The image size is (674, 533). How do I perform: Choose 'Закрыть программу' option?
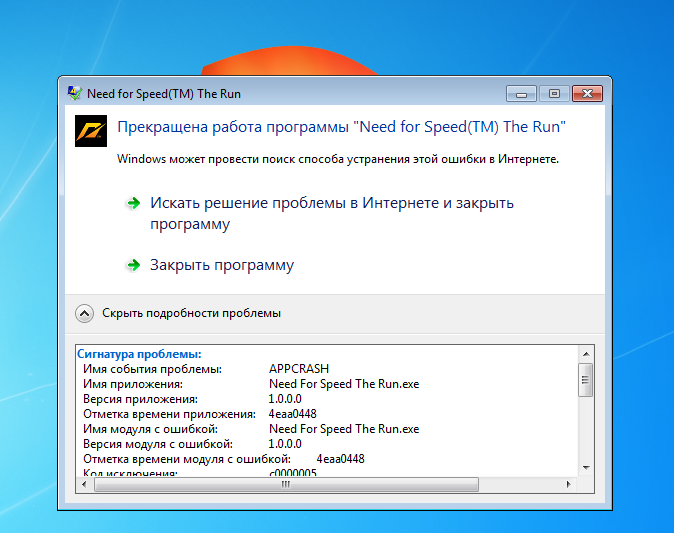coord(222,265)
